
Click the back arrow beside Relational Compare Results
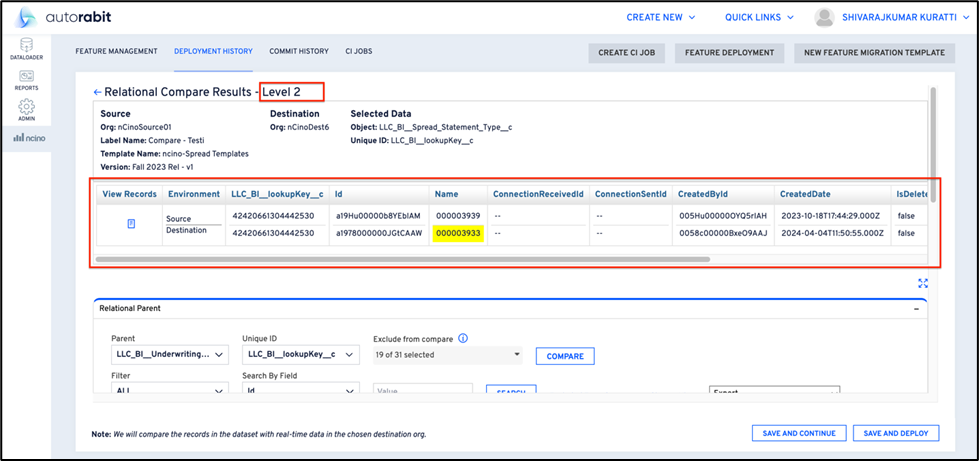click(x=97, y=92)
